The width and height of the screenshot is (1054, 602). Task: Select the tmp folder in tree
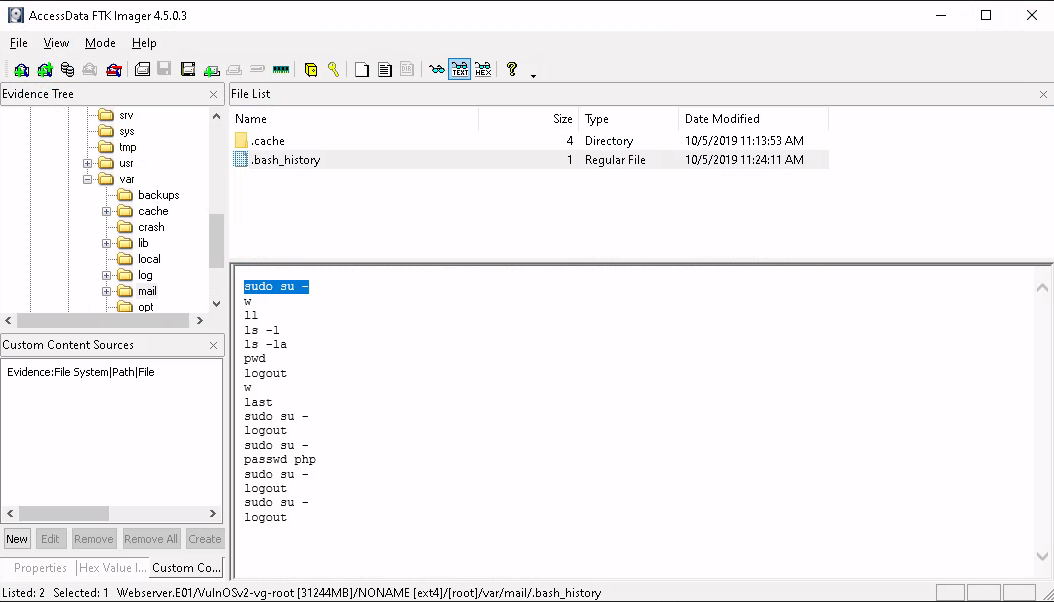click(128, 147)
